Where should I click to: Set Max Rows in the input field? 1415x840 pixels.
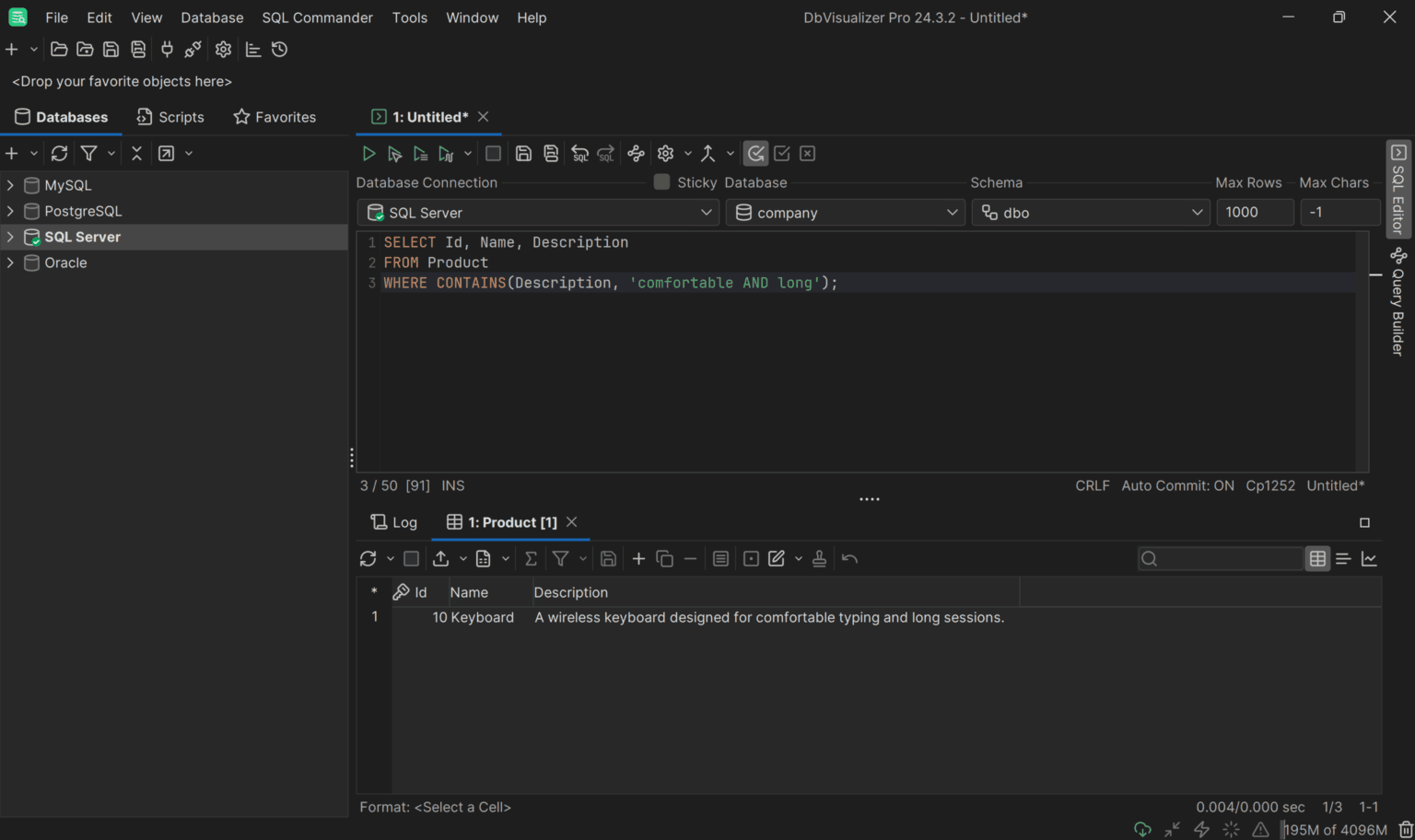pos(1255,212)
